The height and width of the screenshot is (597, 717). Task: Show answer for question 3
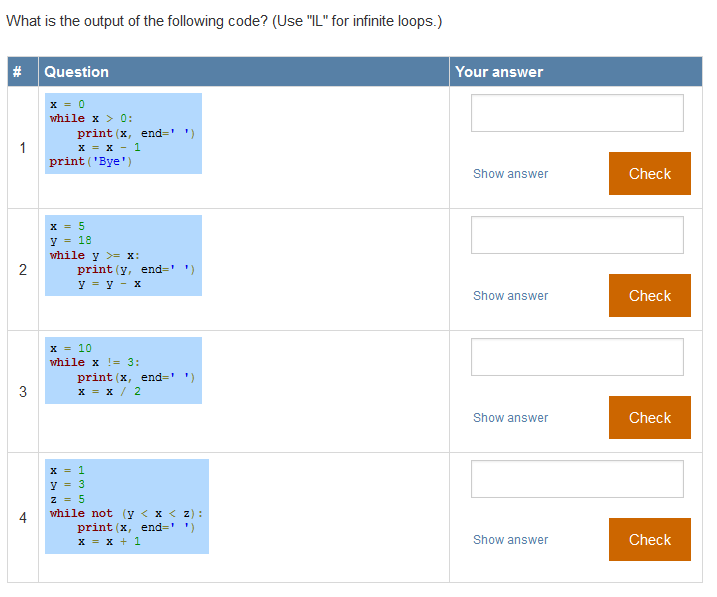510,418
